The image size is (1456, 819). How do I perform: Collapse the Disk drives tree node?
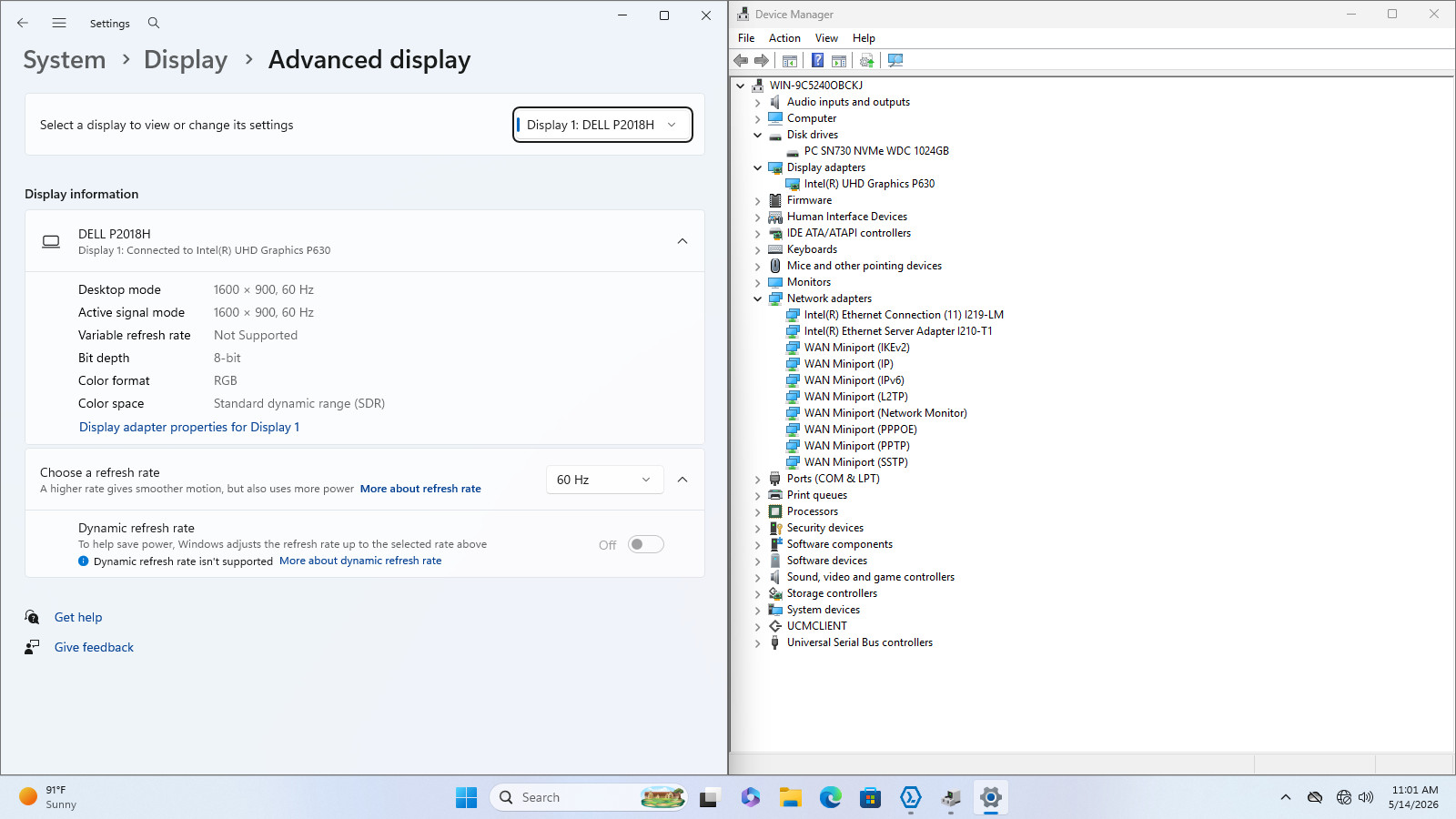point(757,135)
